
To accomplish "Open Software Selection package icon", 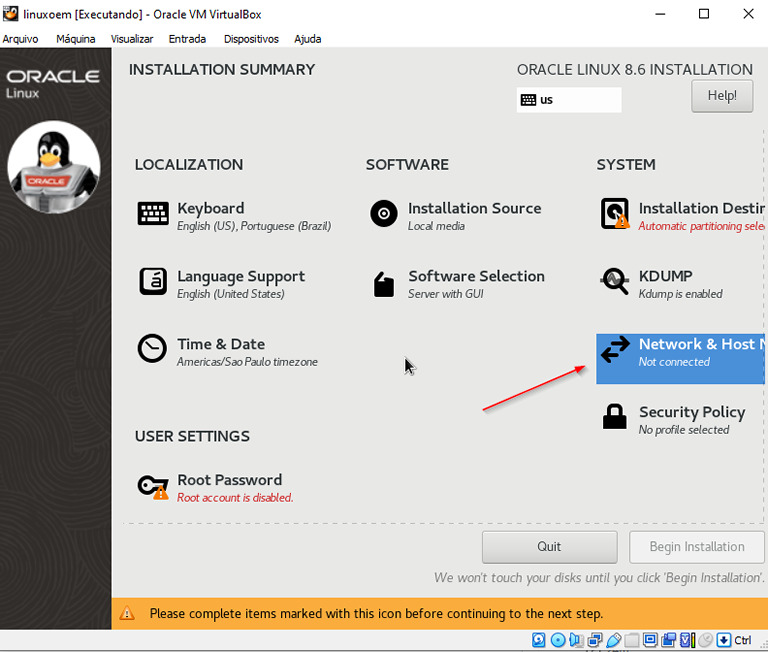I will (x=384, y=284).
